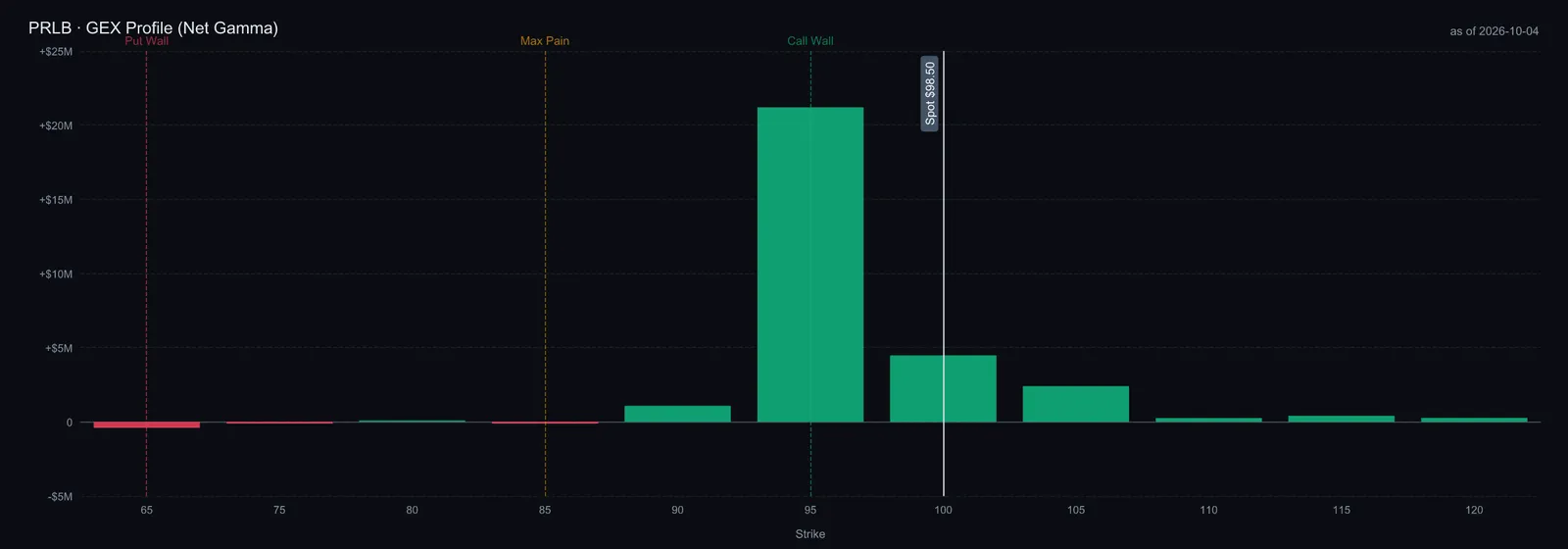Click the 105 strike tick label
Screen dimensions: 1568x549
(1076, 510)
